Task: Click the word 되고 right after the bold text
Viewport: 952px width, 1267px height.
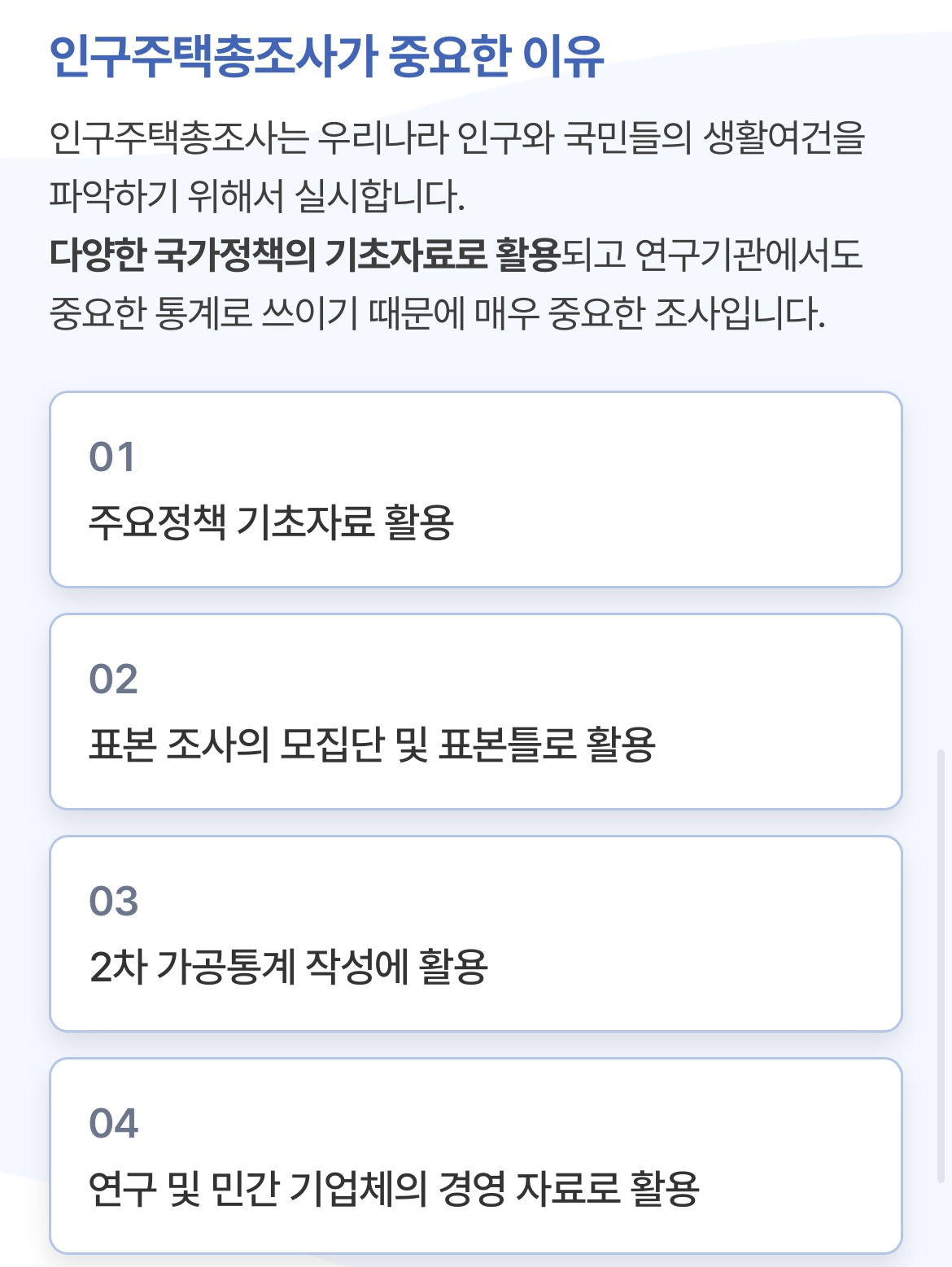Action: [593, 255]
